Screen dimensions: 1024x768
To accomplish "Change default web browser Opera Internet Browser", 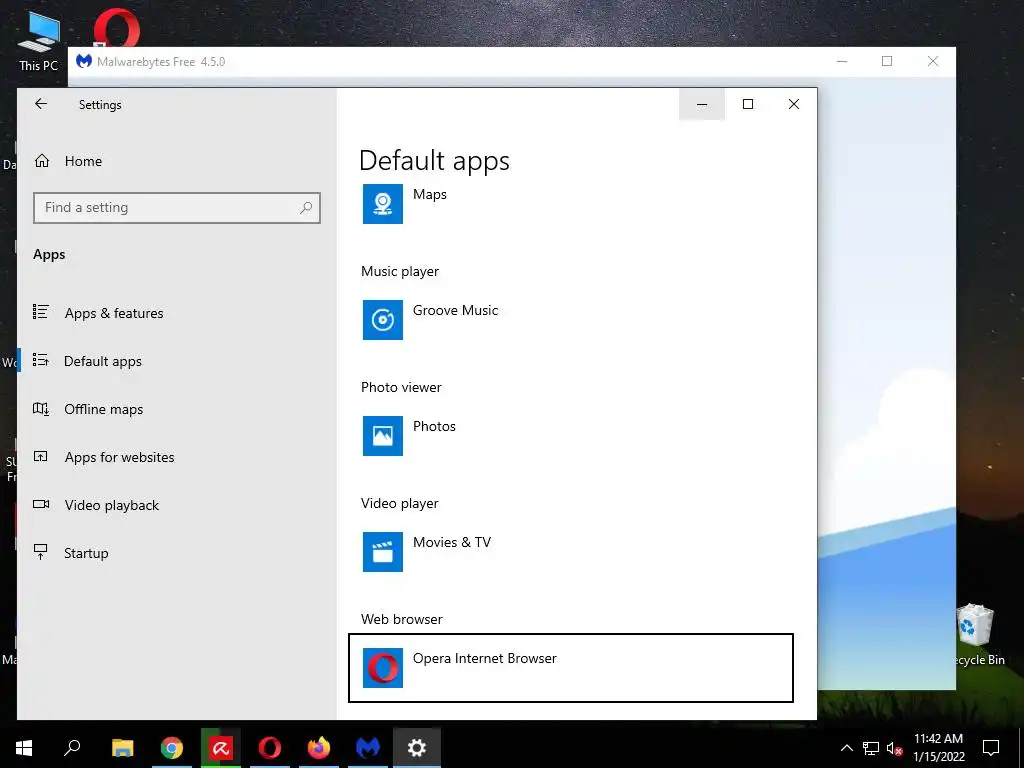I will pos(571,668).
